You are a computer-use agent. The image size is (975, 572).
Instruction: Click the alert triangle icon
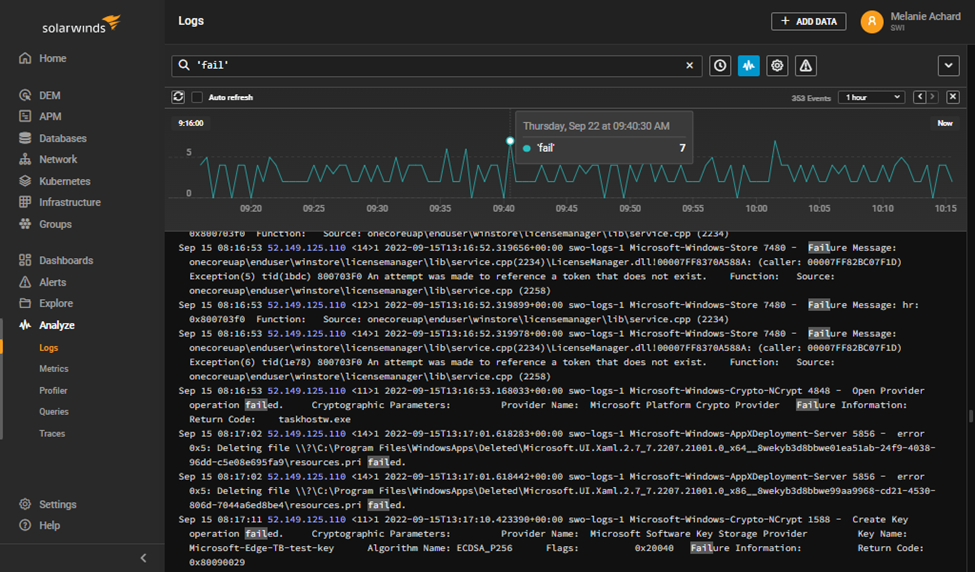pos(805,66)
